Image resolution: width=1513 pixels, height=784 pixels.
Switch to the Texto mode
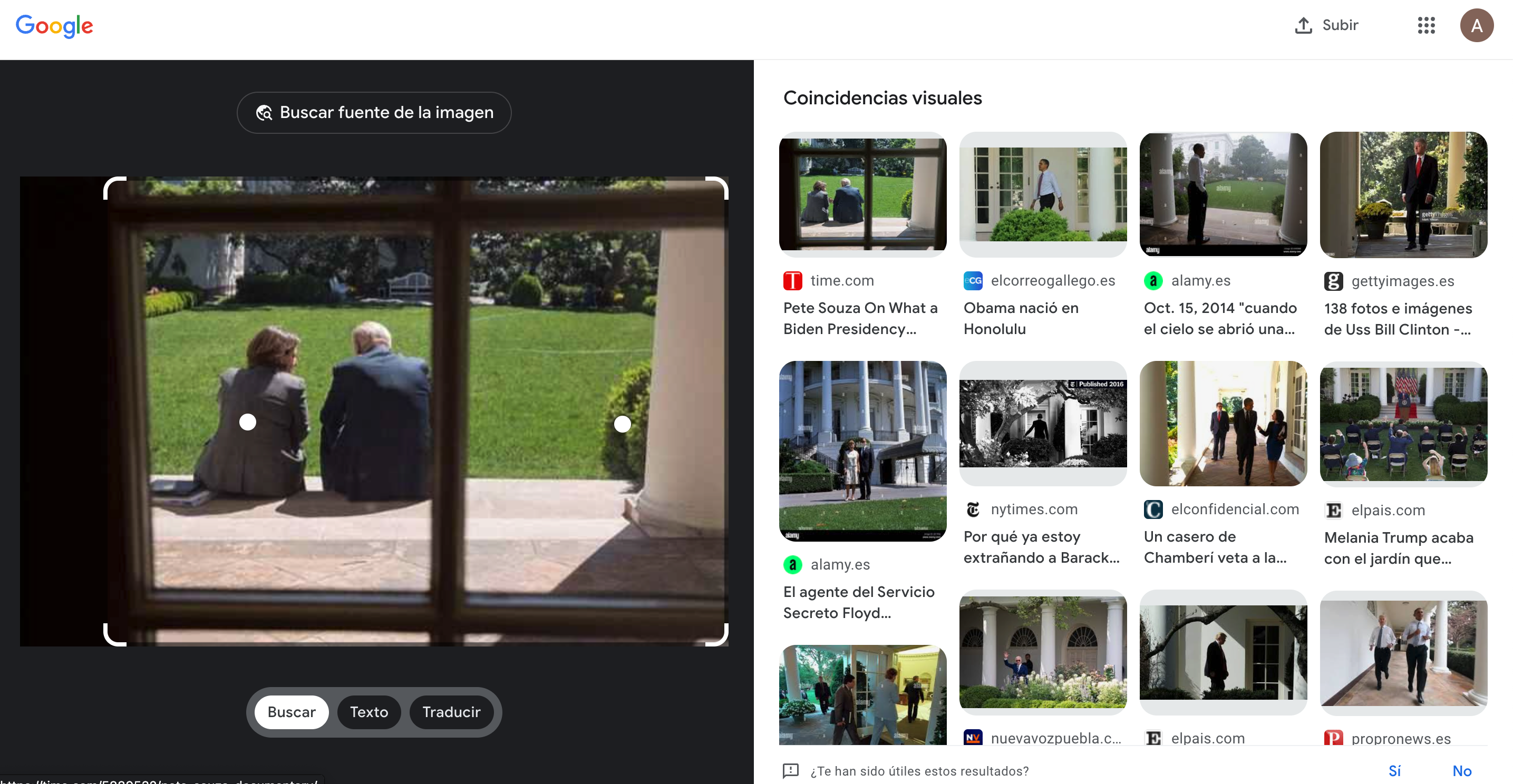[x=368, y=712]
